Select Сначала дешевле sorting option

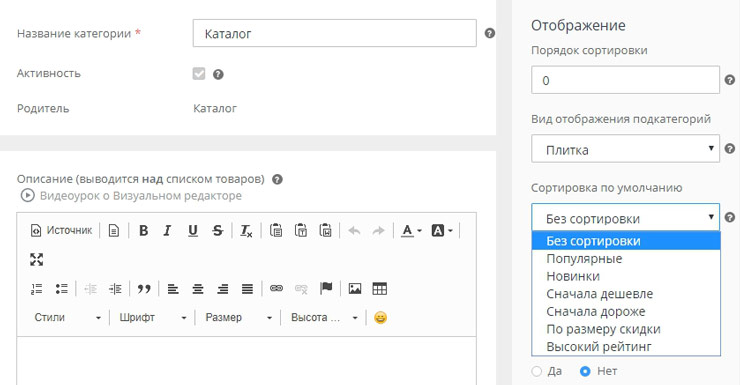tap(626, 293)
